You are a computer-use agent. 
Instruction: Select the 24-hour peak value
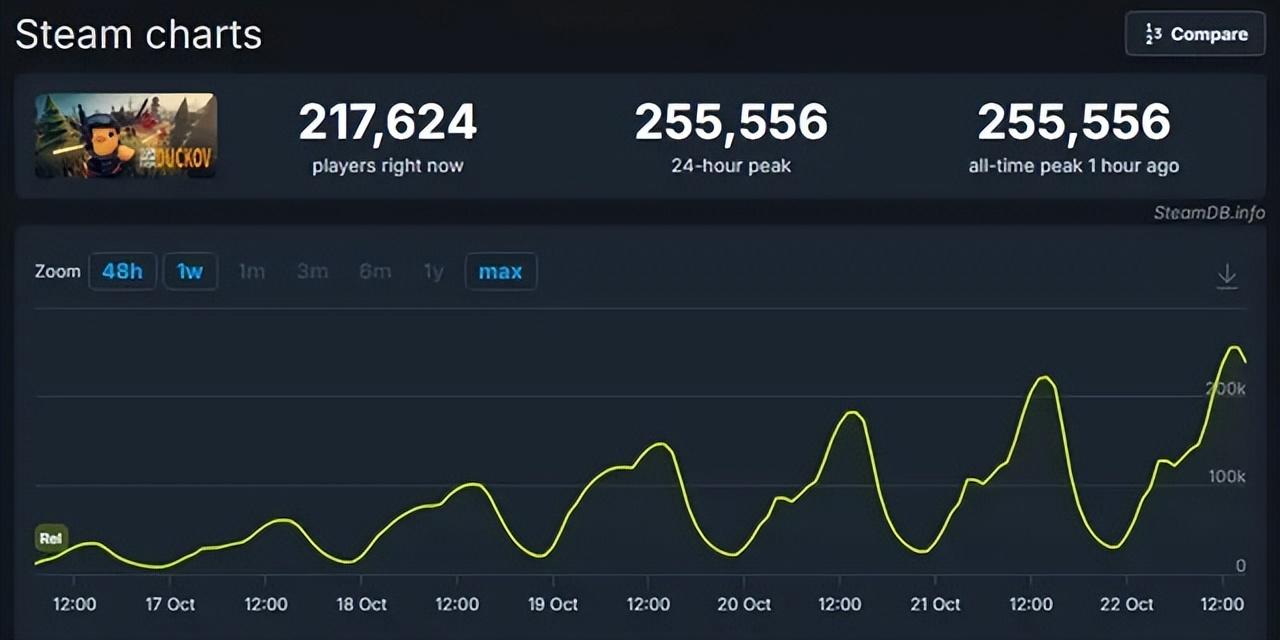[731, 123]
